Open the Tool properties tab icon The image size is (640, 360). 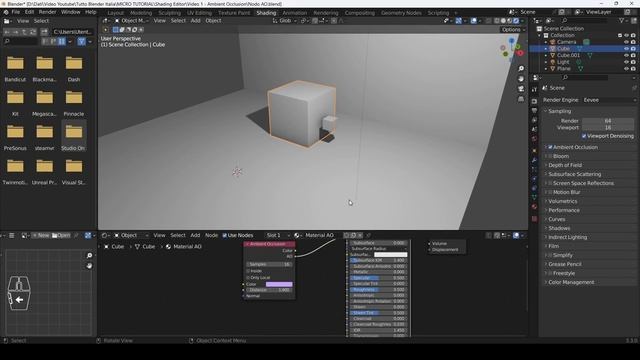(534, 89)
